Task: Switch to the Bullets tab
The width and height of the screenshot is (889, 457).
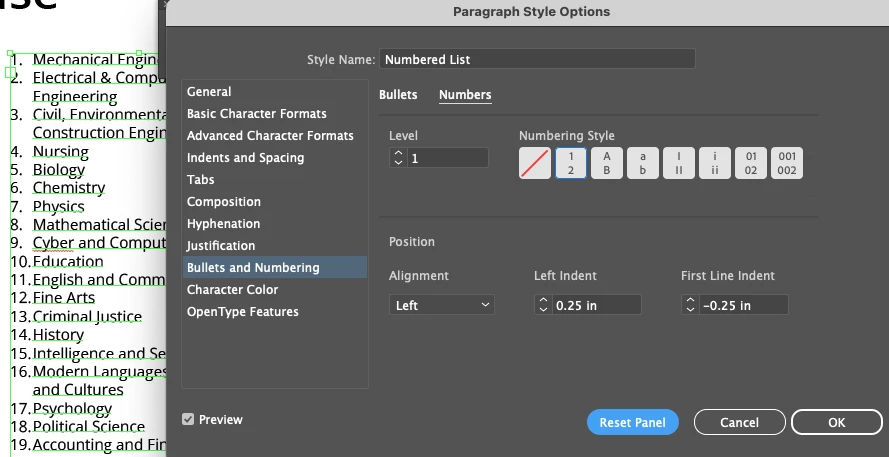Action: [398, 95]
